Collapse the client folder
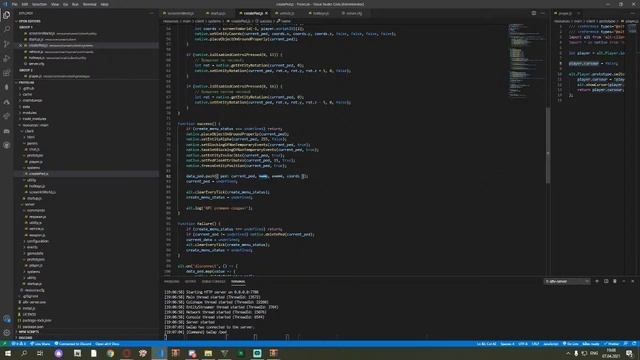 (x=29, y=131)
